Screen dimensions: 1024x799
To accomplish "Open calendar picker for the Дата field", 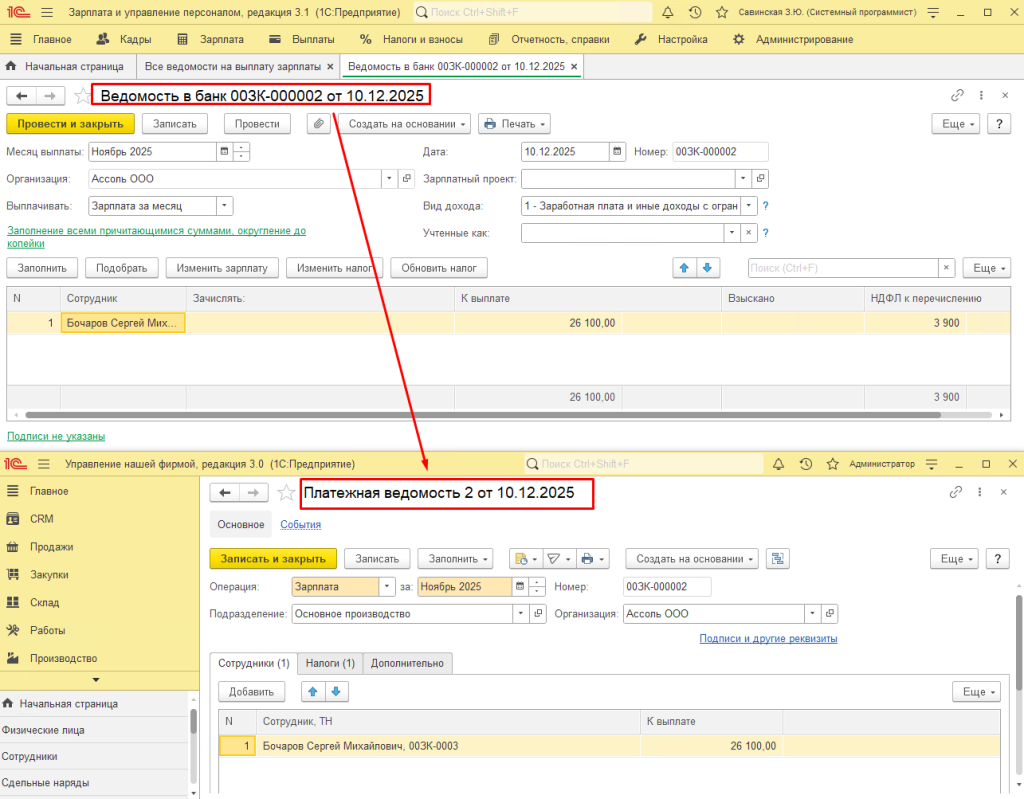I will [617, 152].
